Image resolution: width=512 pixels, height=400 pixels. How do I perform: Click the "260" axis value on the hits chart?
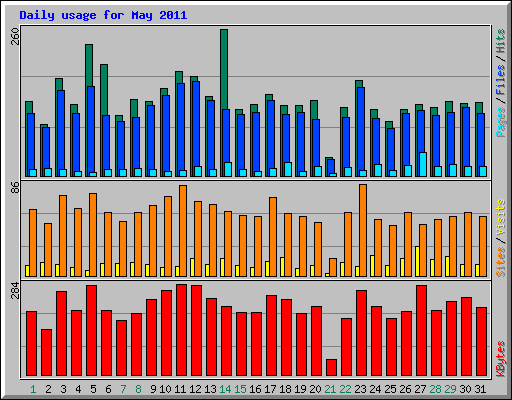click(x=15, y=36)
